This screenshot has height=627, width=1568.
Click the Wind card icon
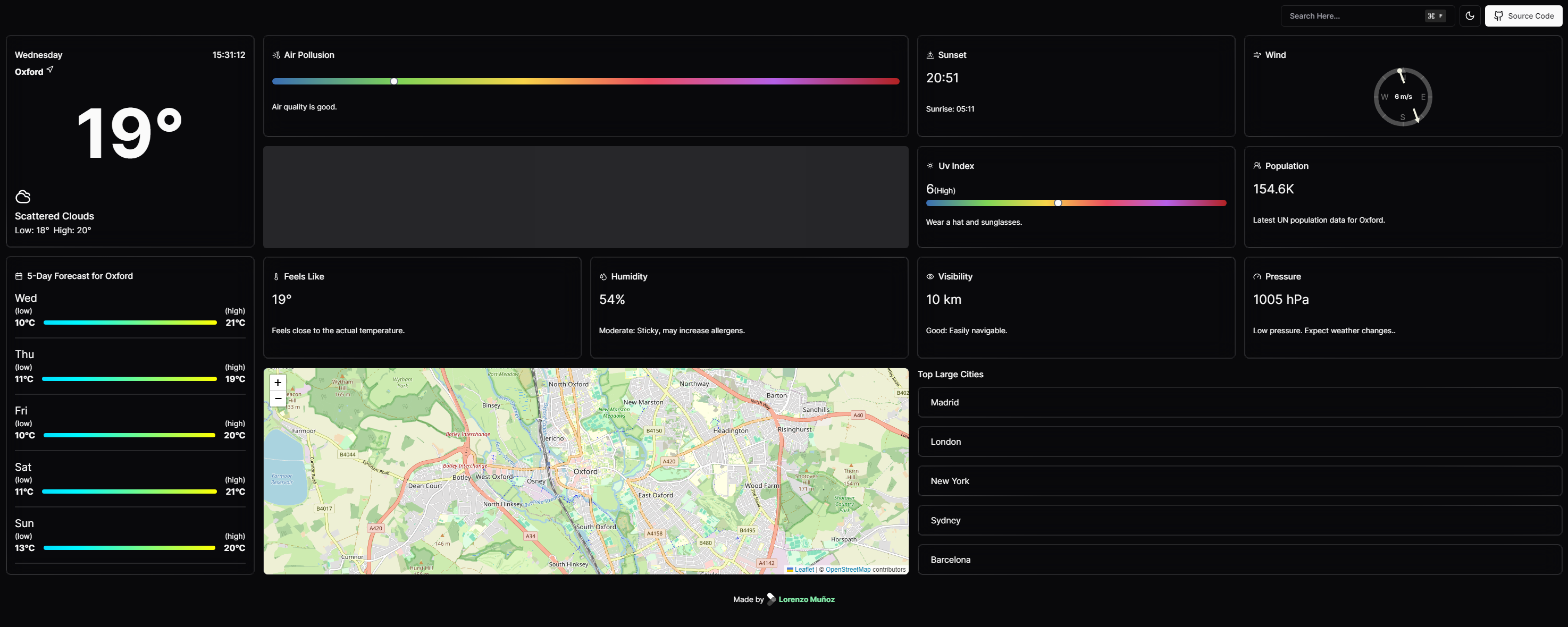(1256, 55)
